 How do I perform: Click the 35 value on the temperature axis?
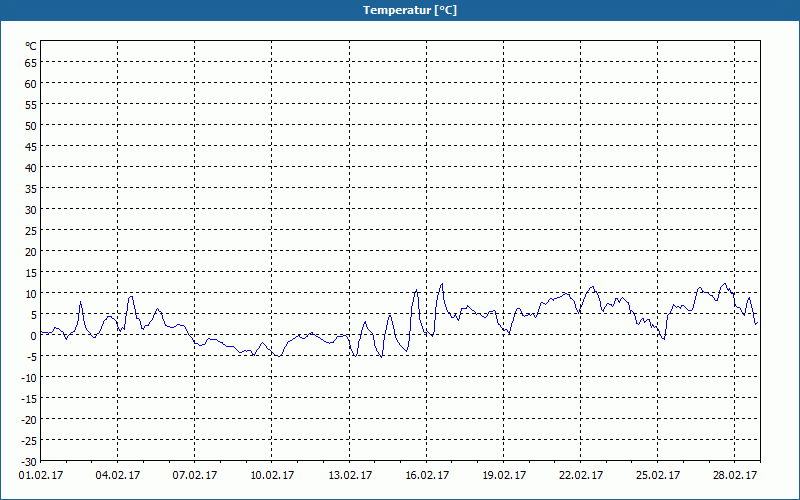click(31, 189)
